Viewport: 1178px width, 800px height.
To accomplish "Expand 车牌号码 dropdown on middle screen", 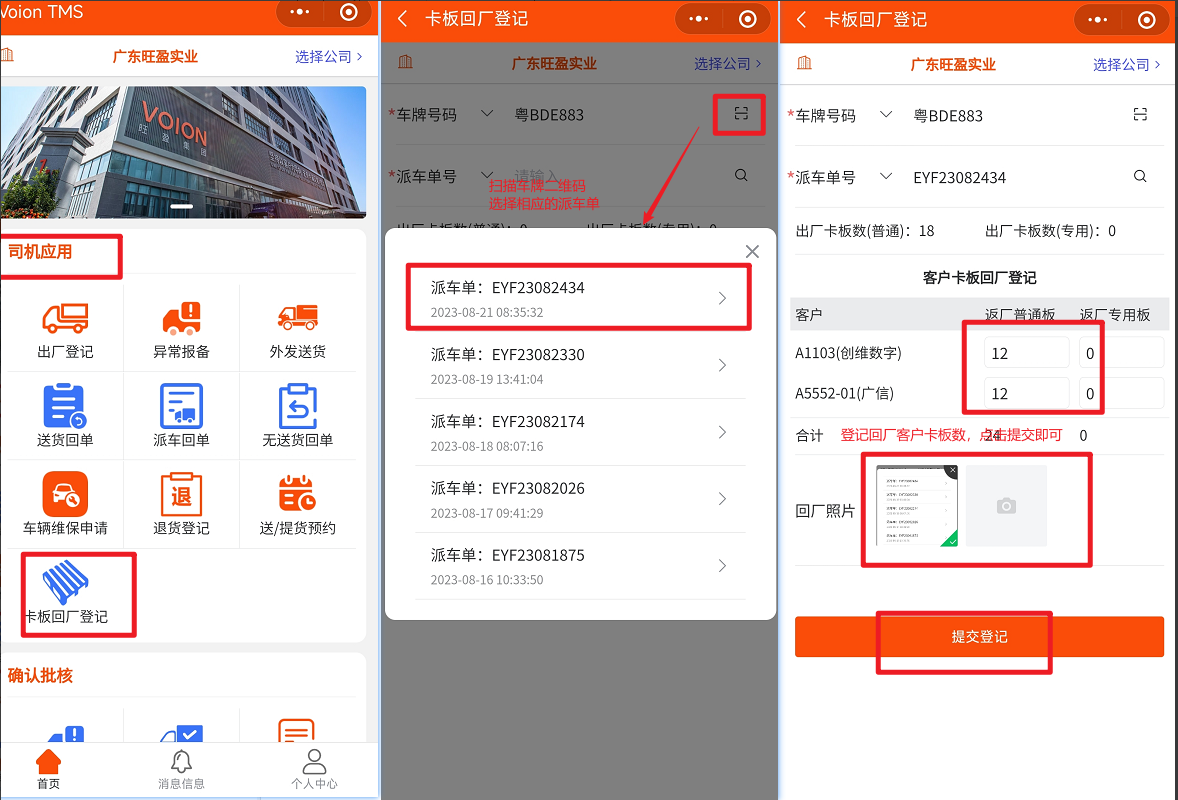I will tap(487, 113).
